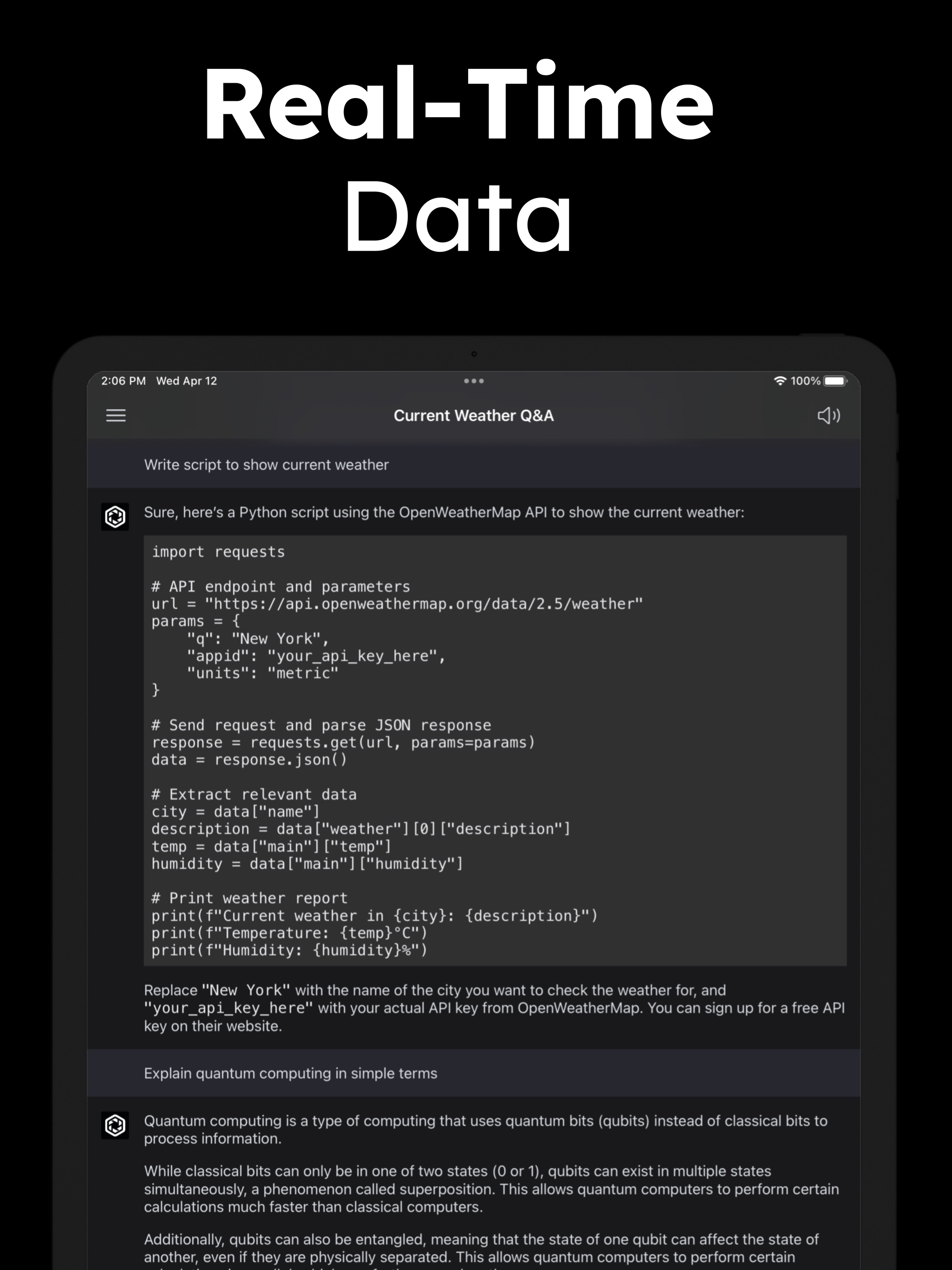Tap the Wed Apr 12 date

point(186,381)
